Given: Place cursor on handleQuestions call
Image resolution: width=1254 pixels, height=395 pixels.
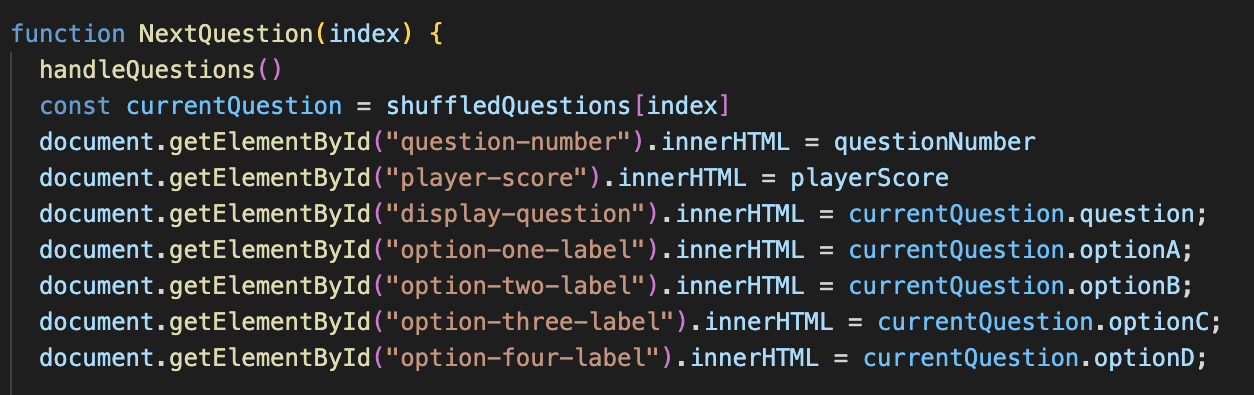Looking at the screenshot, I should 148,69.
